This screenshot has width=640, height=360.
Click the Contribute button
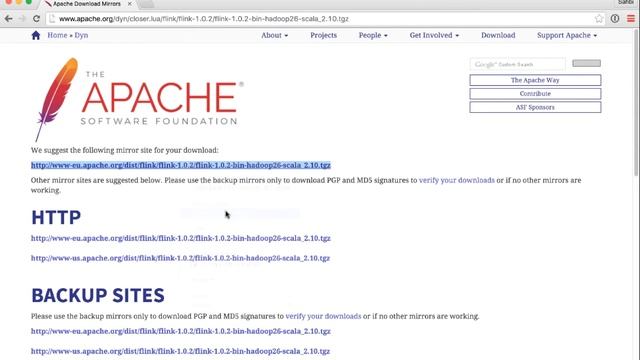535,93
